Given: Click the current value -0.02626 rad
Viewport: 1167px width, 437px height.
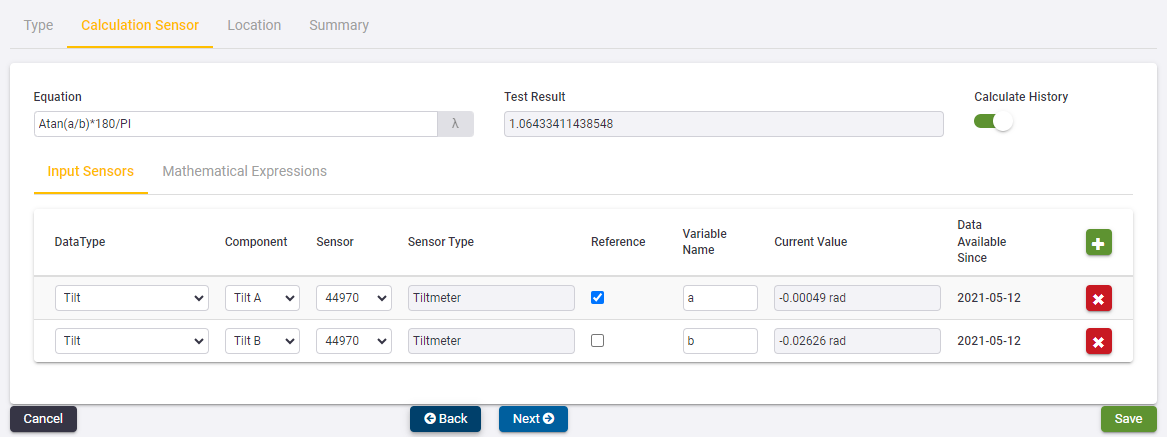Looking at the screenshot, I should click(857, 341).
